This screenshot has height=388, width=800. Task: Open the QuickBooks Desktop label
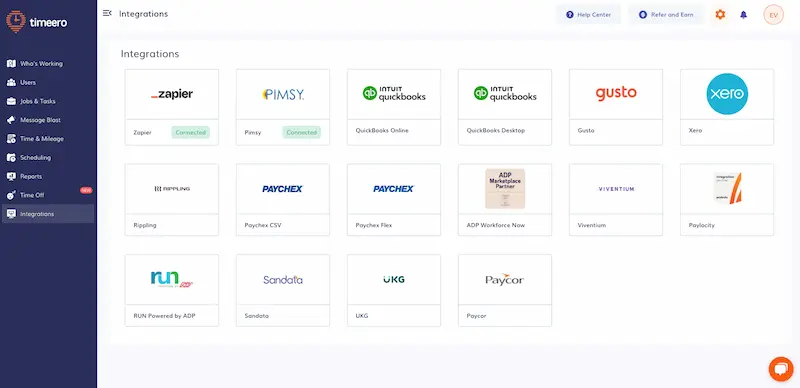pyautogui.click(x=495, y=131)
